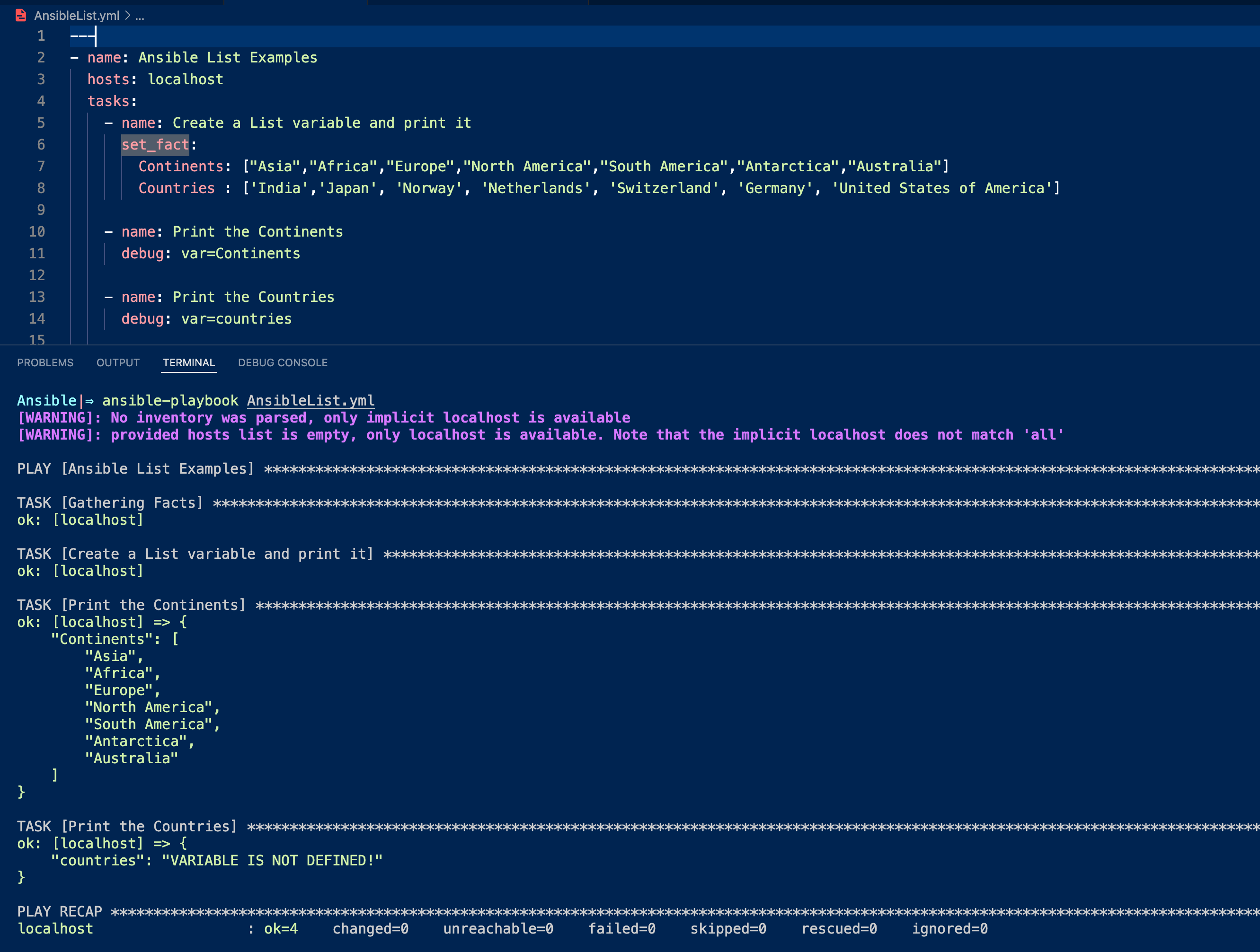The height and width of the screenshot is (952, 1260).
Task: Click the highlighted set_fact keyword
Action: (155, 145)
